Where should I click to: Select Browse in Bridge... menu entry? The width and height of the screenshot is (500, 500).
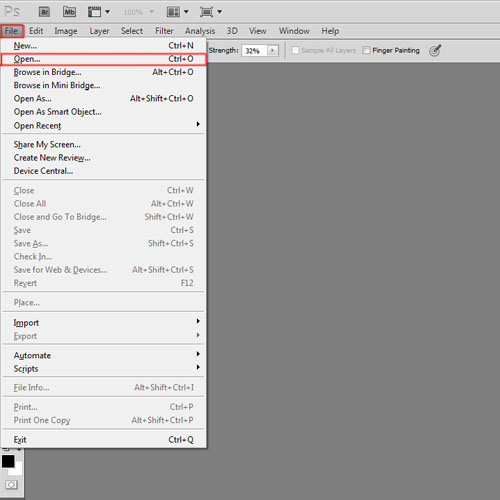103,72
